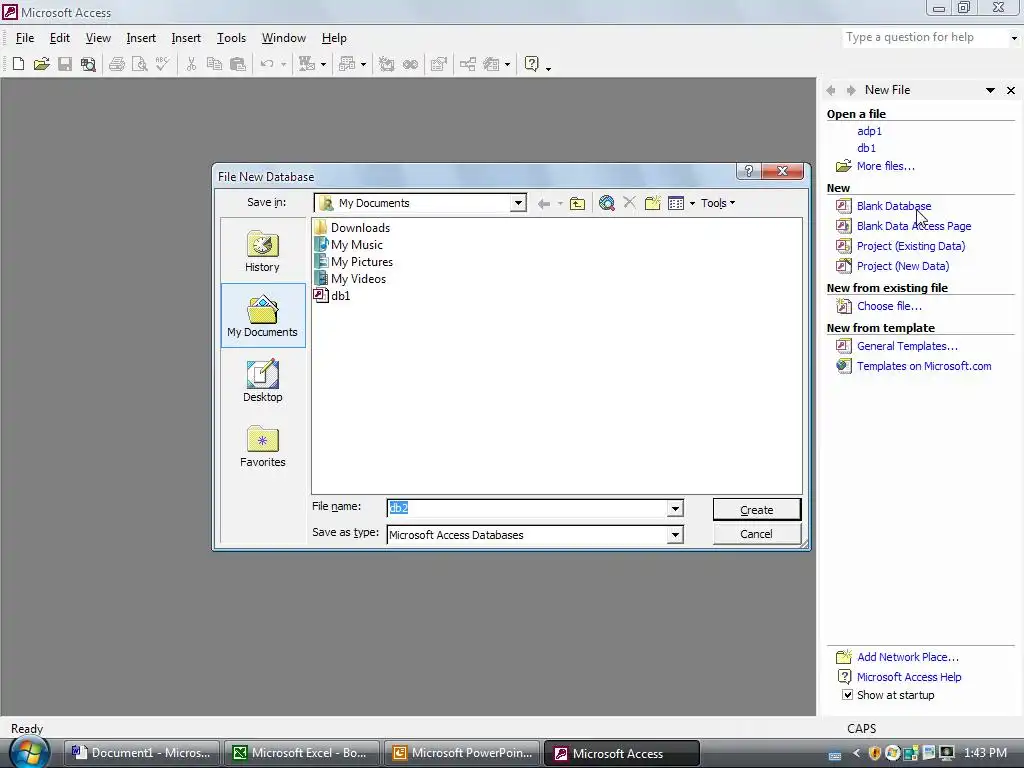1024x768 pixels.
Task: Click the Print Preview toolbar icon
Action: (139, 64)
